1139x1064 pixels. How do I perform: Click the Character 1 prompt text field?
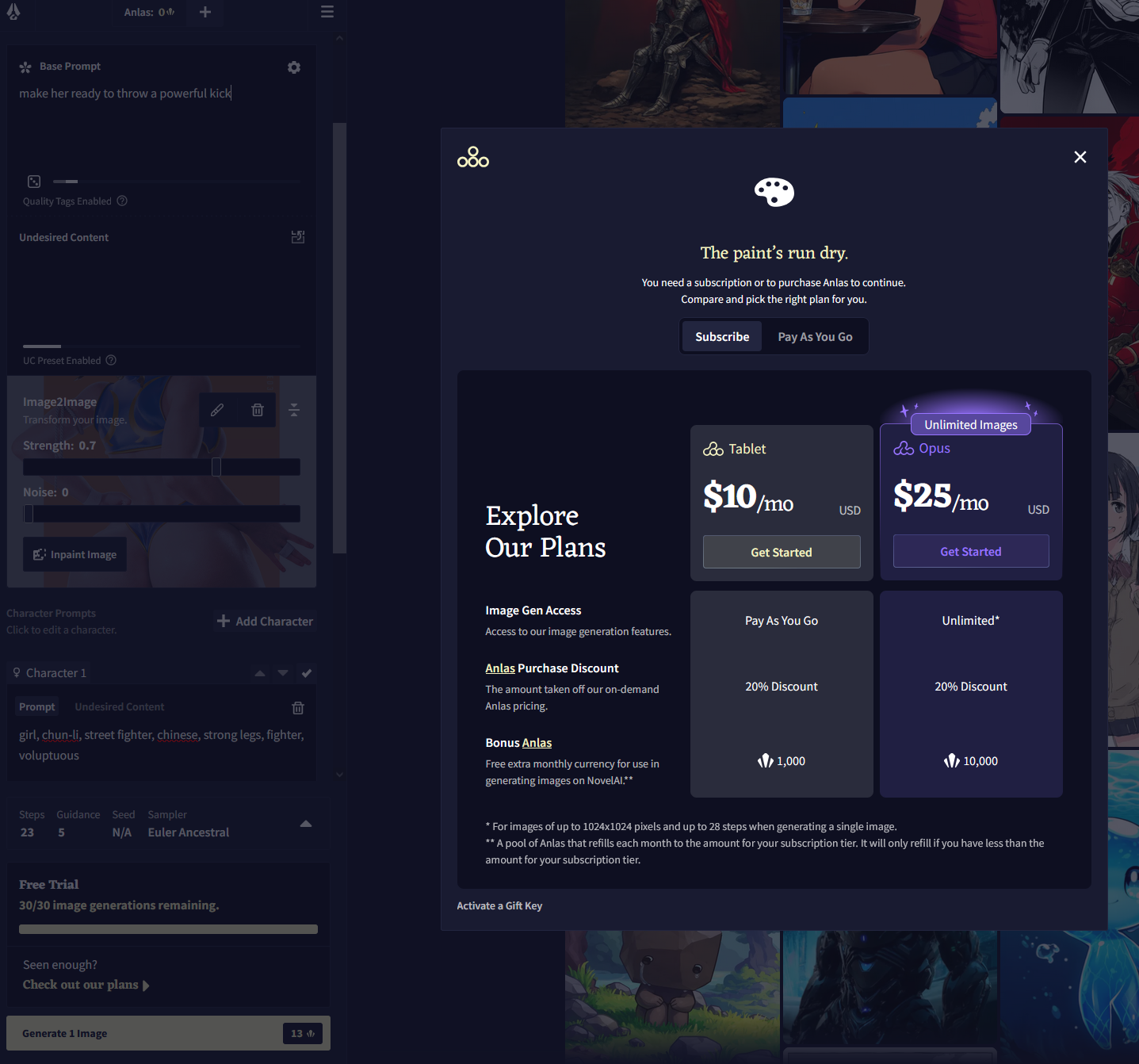pyautogui.click(x=162, y=745)
